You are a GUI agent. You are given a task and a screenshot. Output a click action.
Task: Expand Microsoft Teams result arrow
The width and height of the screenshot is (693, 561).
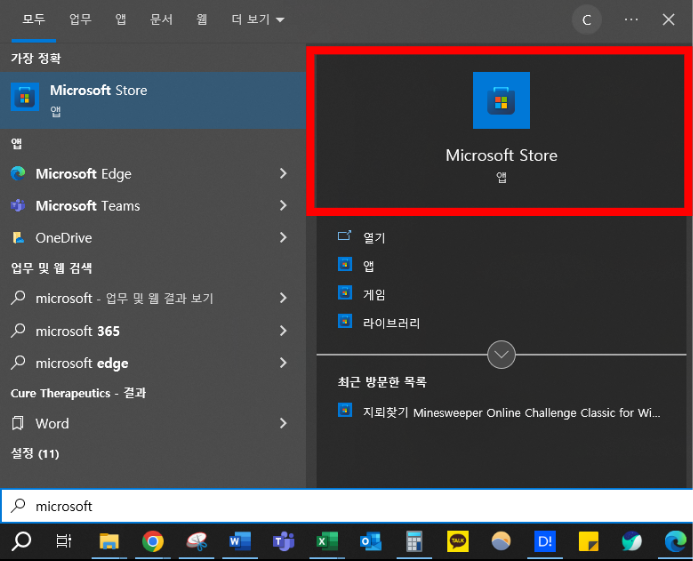click(x=283, y=206)
